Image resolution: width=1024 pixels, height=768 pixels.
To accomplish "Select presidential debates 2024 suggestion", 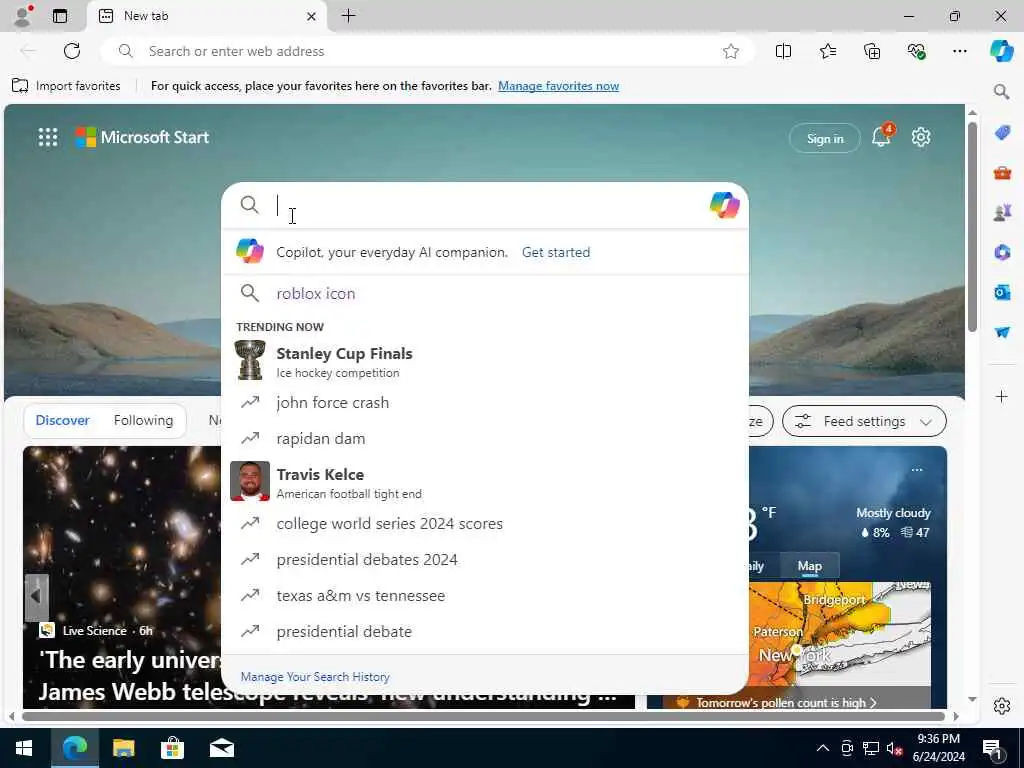I will 485,560.
